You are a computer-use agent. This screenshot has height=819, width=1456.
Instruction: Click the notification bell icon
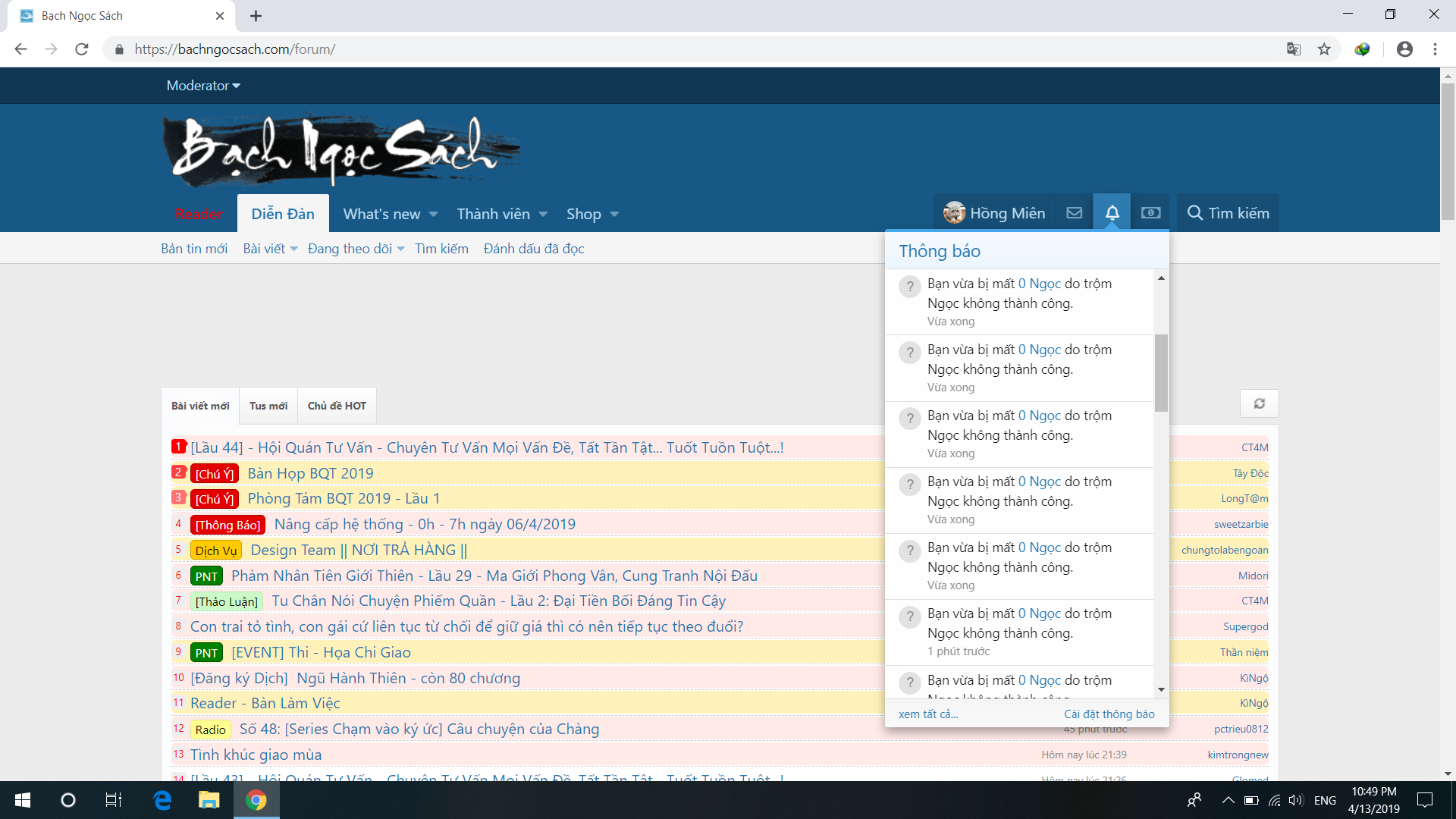[x=1112, y=213]
